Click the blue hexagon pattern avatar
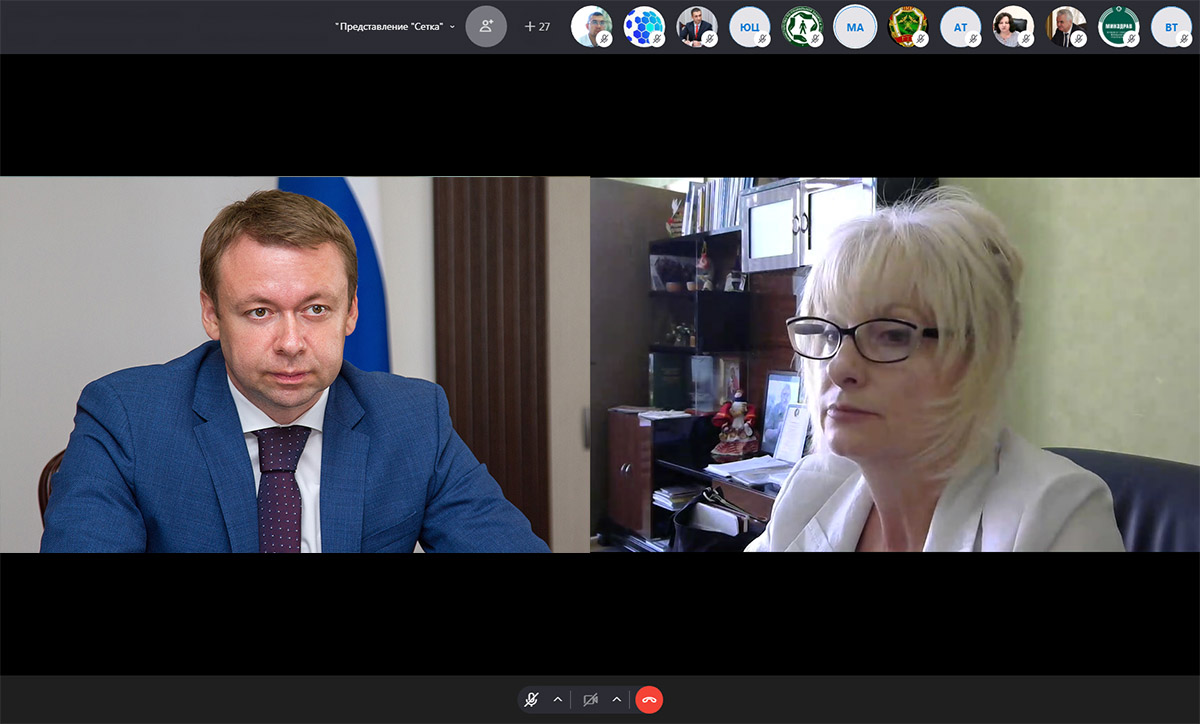The image size is (1200, 724). coord(643,27)
